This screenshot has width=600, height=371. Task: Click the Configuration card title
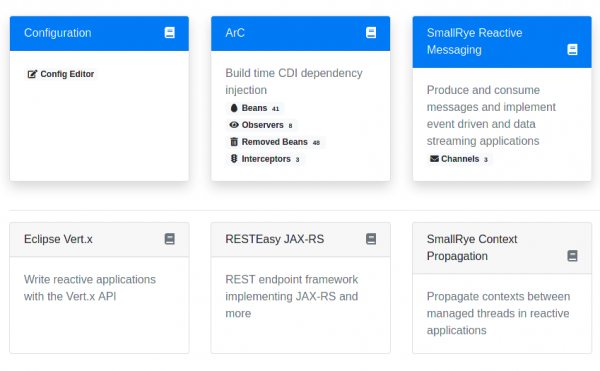58,33
